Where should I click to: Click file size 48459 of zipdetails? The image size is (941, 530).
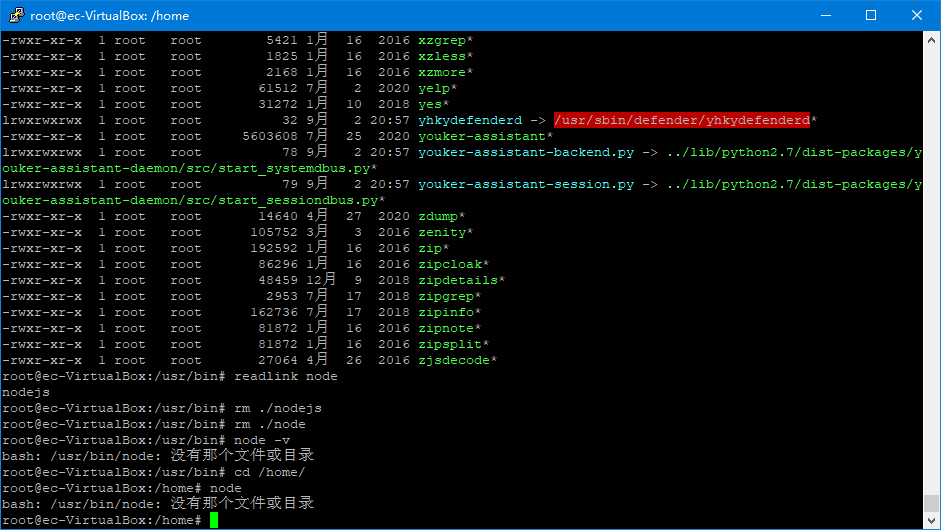click(x=278, y=280)
